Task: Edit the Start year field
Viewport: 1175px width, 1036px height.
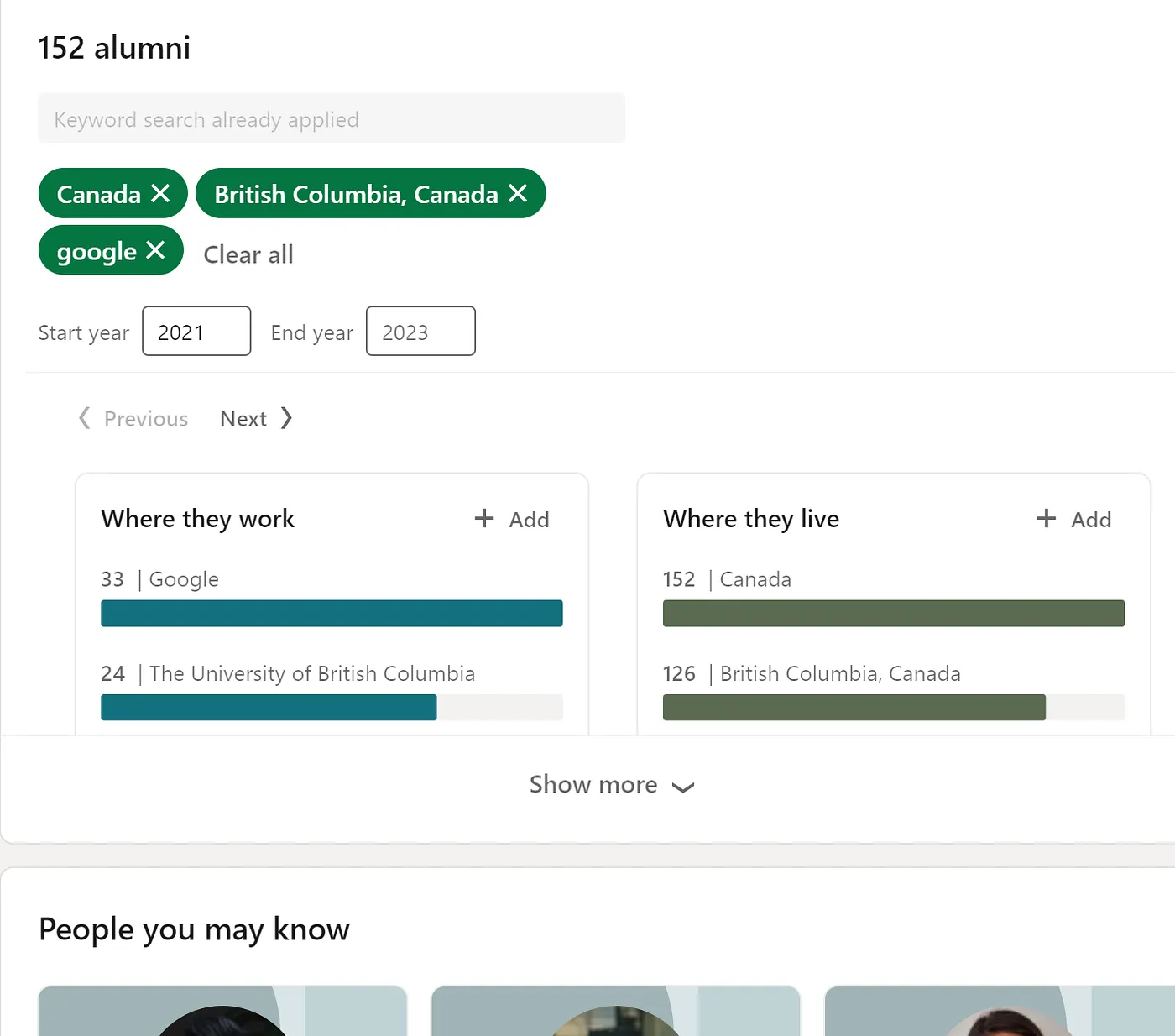Action: click(196, 332)
